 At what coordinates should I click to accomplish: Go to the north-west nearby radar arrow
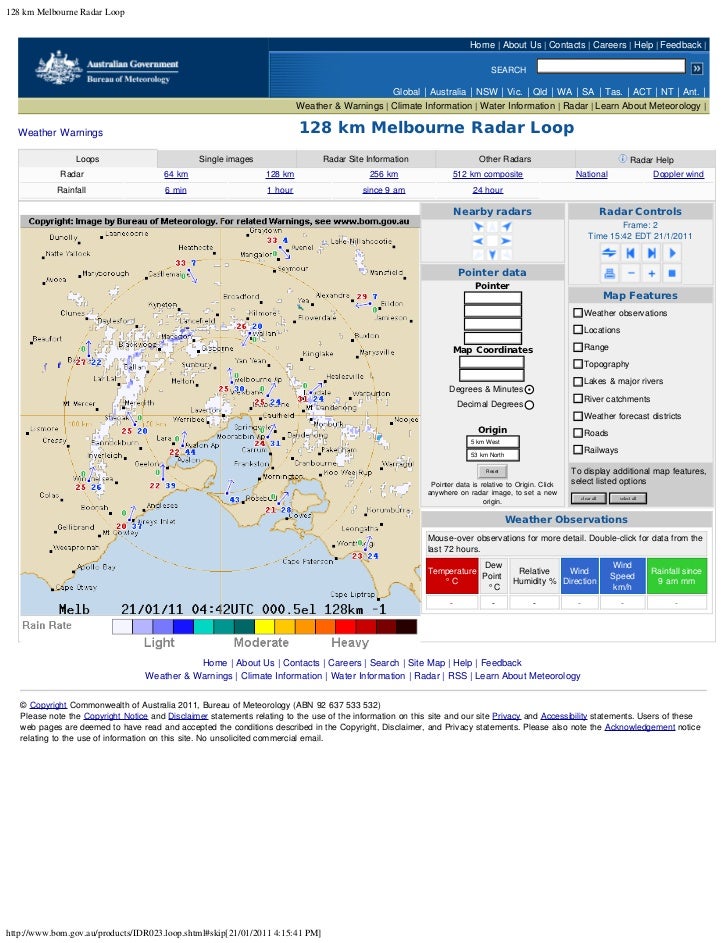point(479,227)
